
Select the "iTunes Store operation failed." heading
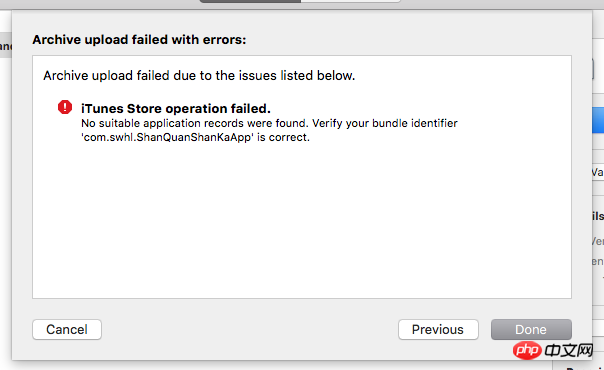pos(176,109)
